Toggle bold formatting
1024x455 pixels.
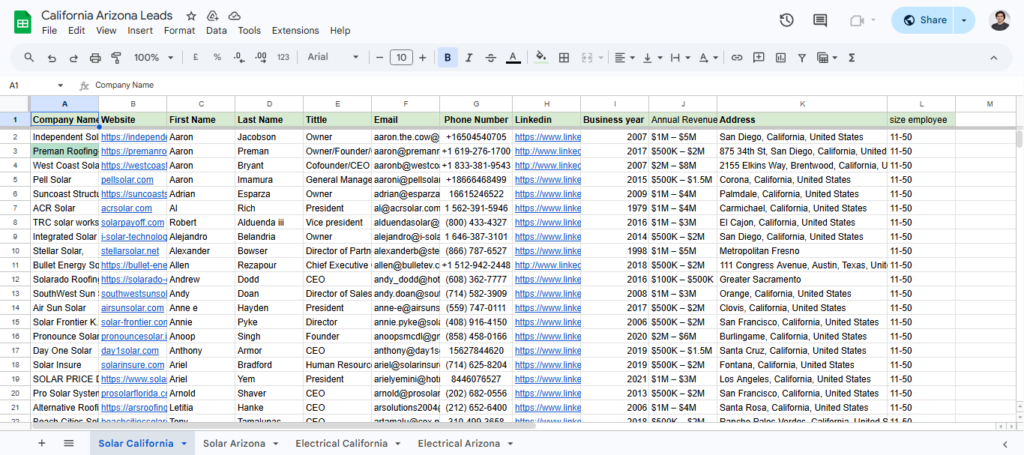coord(447,57)
